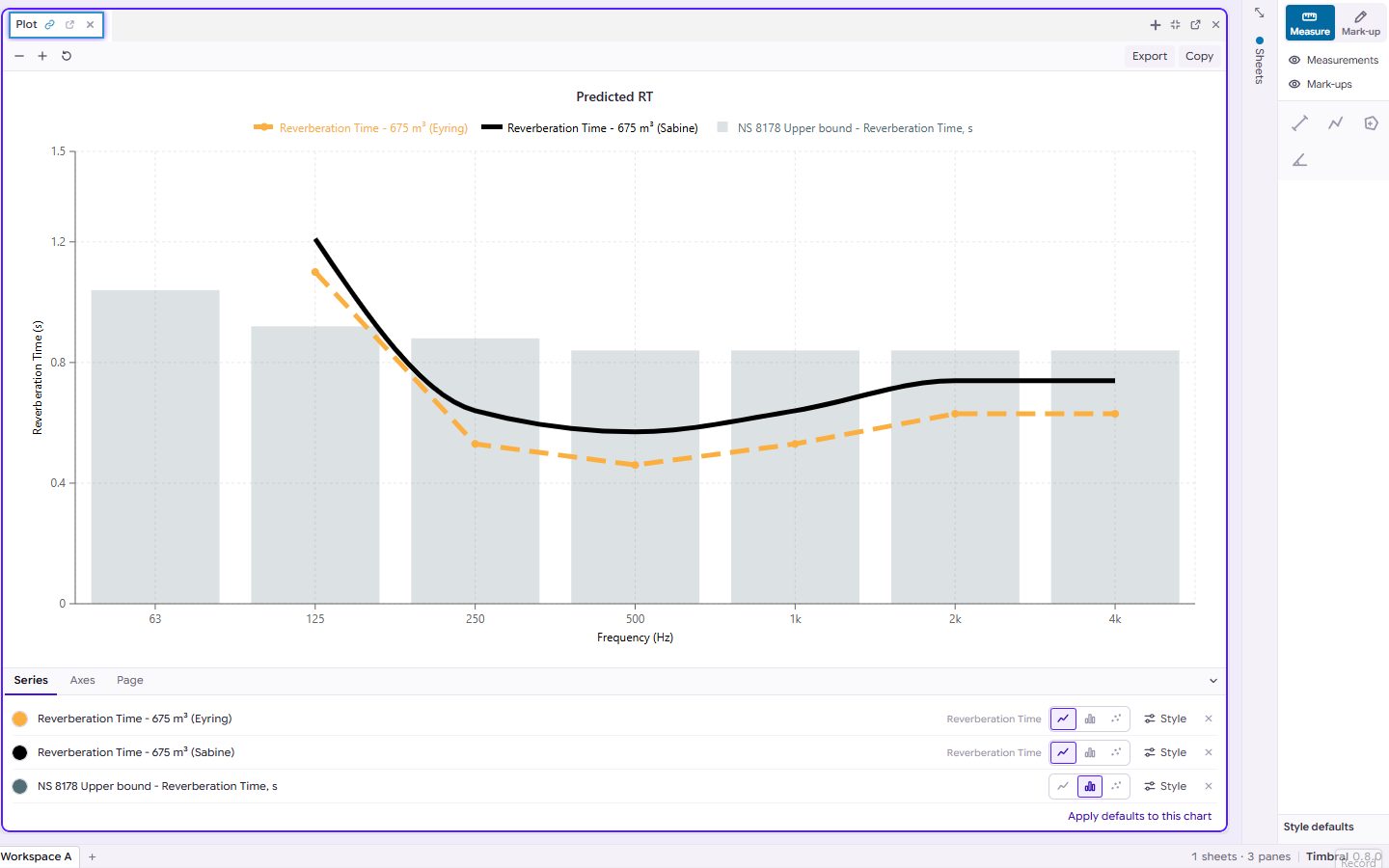
Task: Select the Series tab
Action: (31, 680)
